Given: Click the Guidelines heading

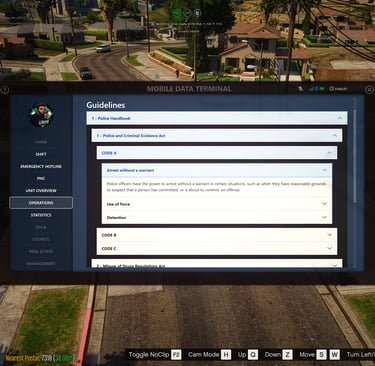Looking at the screenshot, I should tap(106, 105).
